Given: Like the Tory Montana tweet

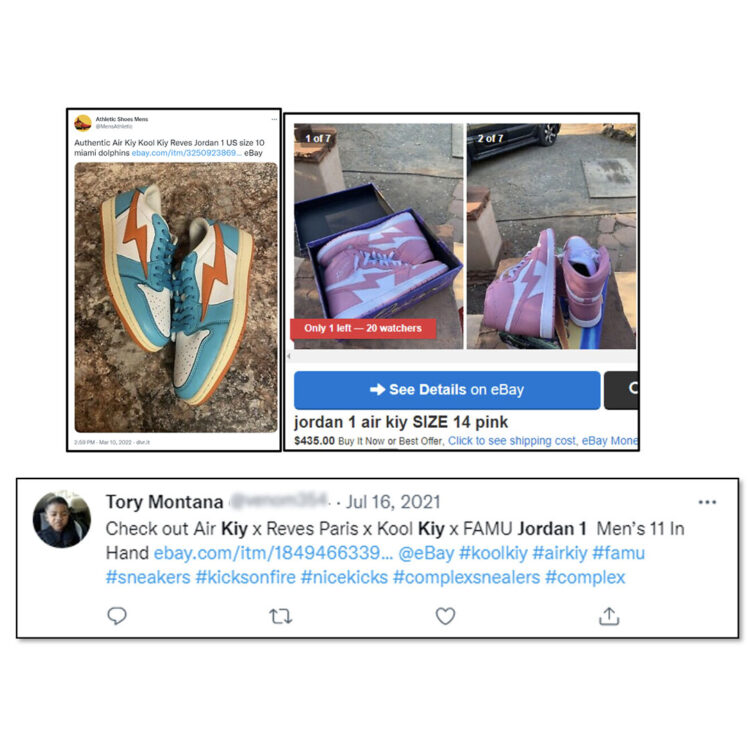Looking at the screenshot, I should coord(445,616).
